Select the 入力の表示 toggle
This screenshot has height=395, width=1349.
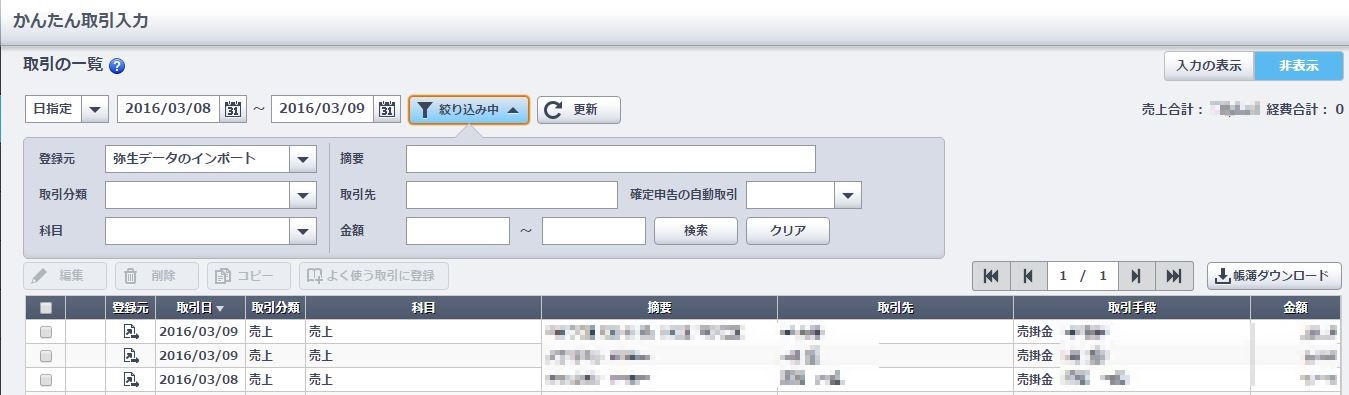(1209, 66)
